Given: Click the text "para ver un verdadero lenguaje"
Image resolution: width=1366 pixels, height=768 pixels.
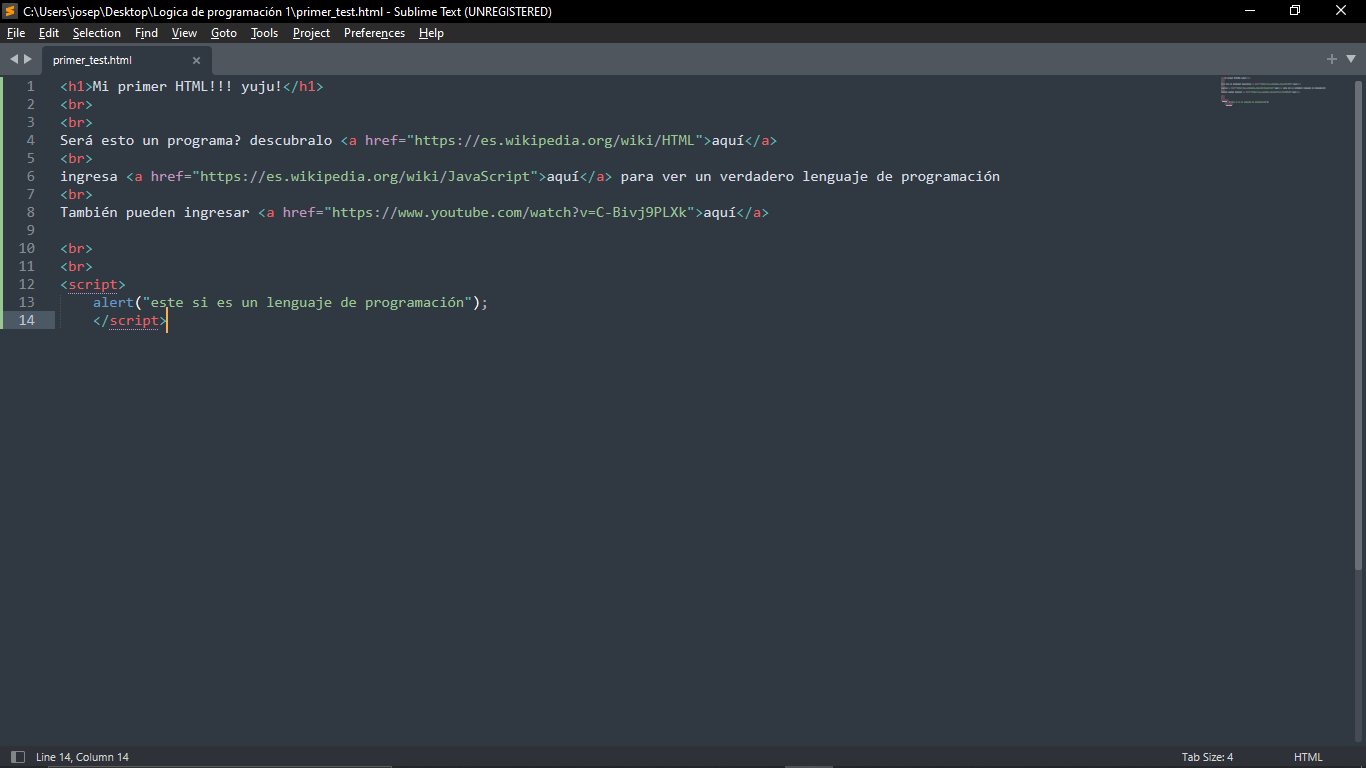Looking at the screenshot, I should point(744,176).
